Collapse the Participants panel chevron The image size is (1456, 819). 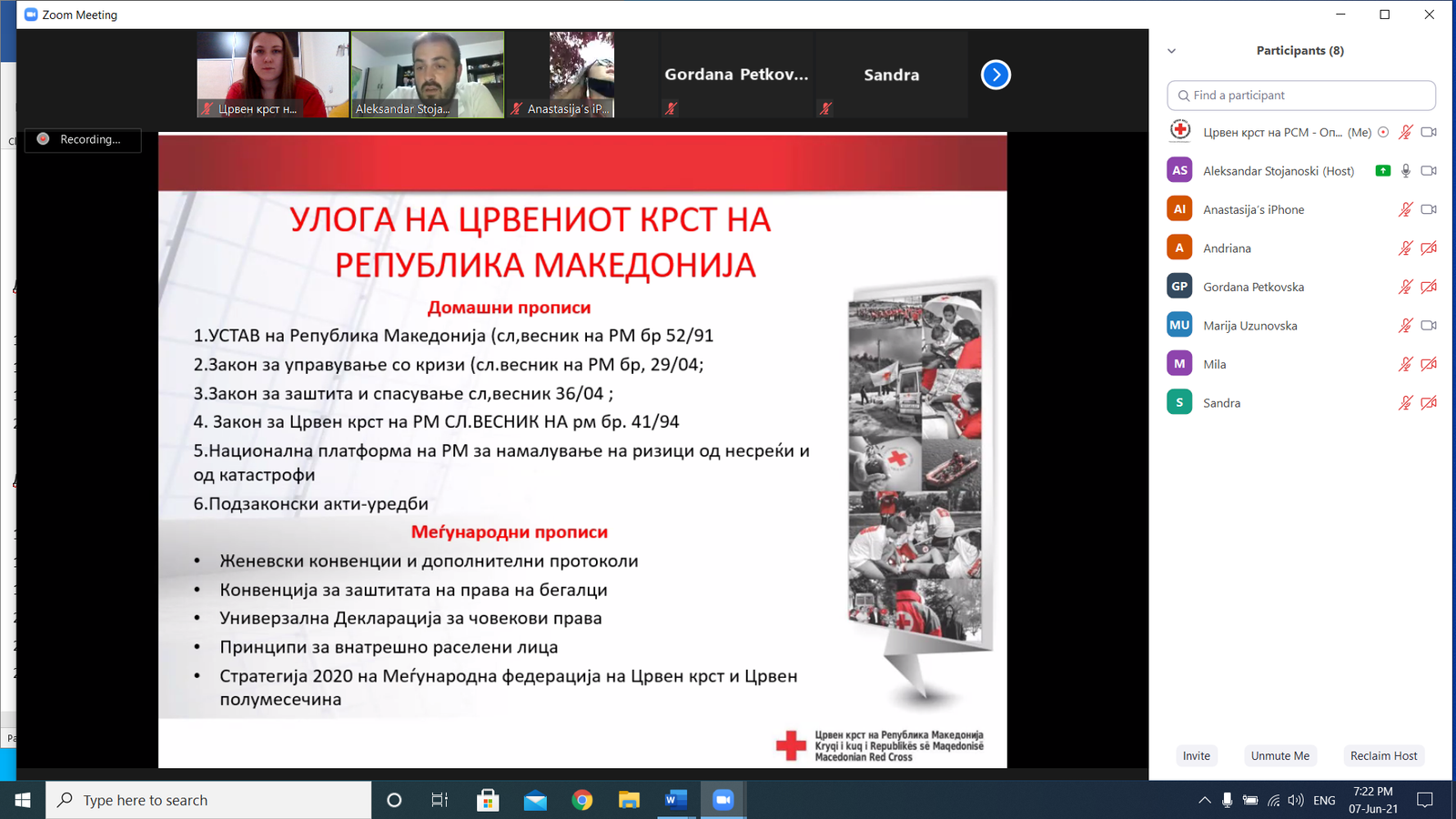click(1172, 51)
